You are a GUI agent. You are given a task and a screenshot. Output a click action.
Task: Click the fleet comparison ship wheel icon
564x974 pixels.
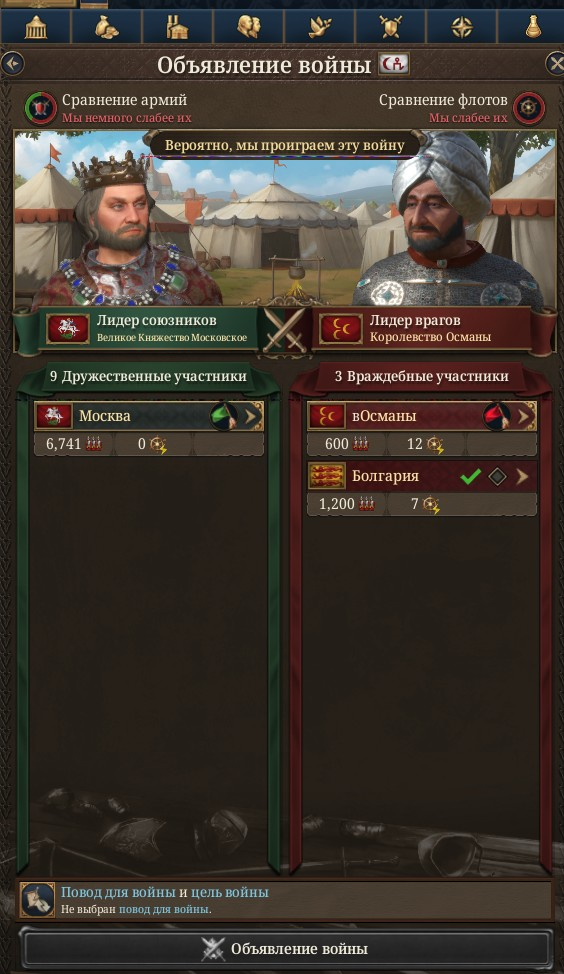pyautogui.click(x=529, y=107)
